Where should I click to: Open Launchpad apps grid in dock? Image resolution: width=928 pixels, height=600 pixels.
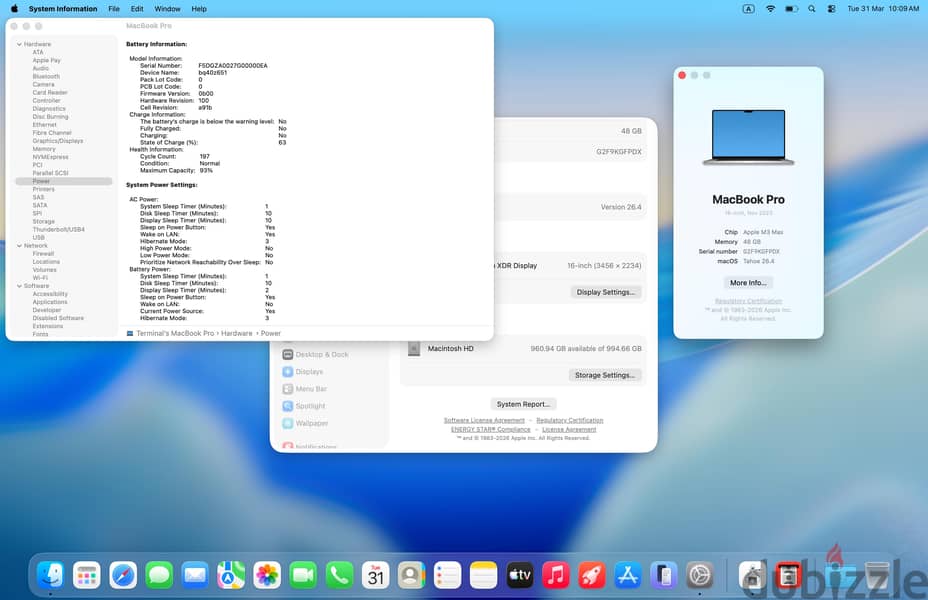[87, 575]
